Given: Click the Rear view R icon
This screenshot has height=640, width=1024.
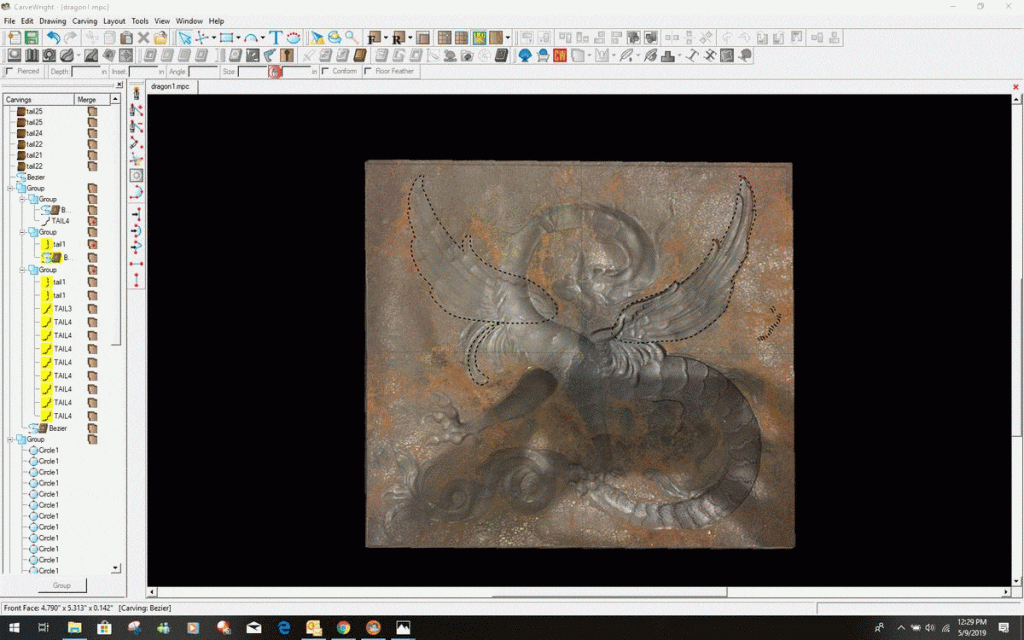Looking at the screenshot, I should click(x=397, y=38).
